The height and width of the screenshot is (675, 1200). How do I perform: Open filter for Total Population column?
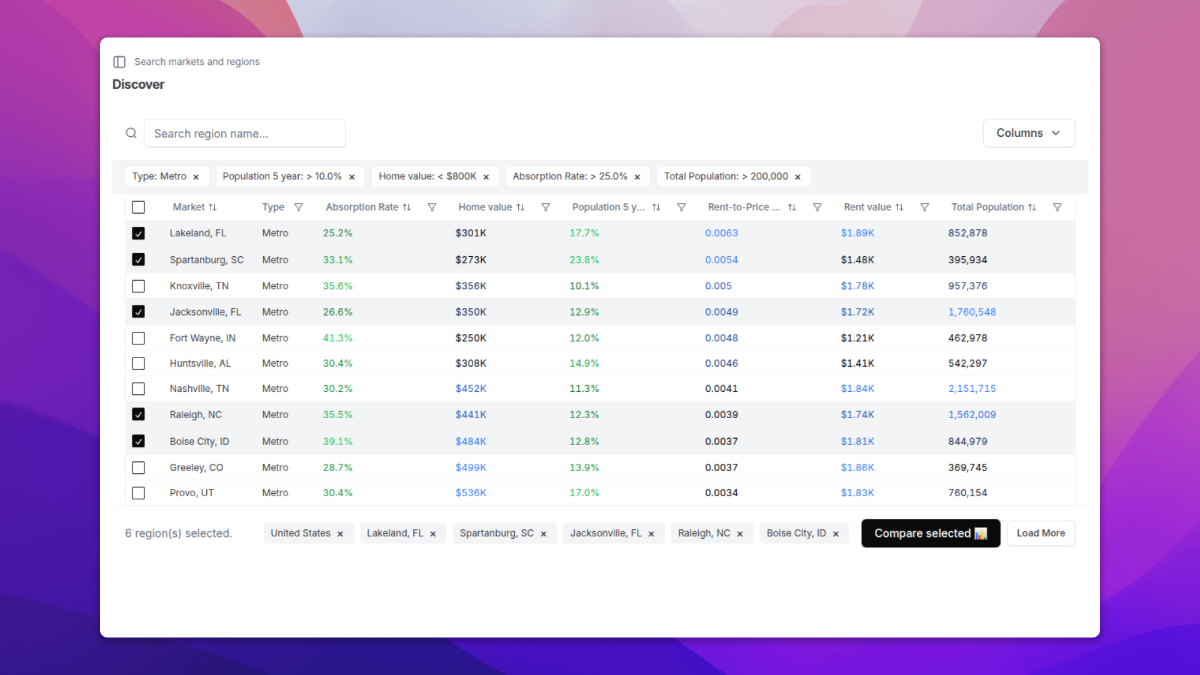(x=1057, y=208)
